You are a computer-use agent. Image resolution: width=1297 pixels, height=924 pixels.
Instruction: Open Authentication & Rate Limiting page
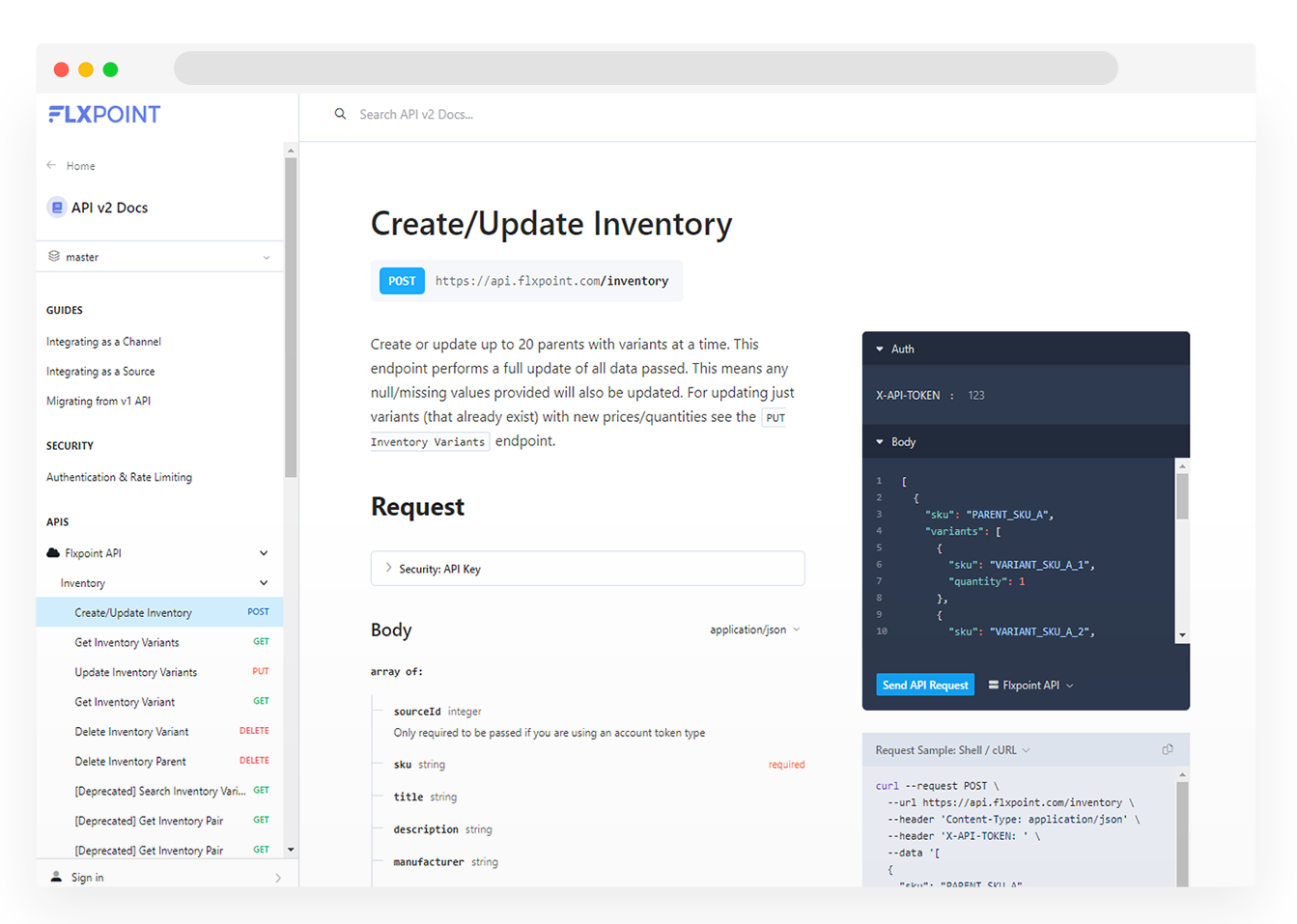[x=119, y=477]
